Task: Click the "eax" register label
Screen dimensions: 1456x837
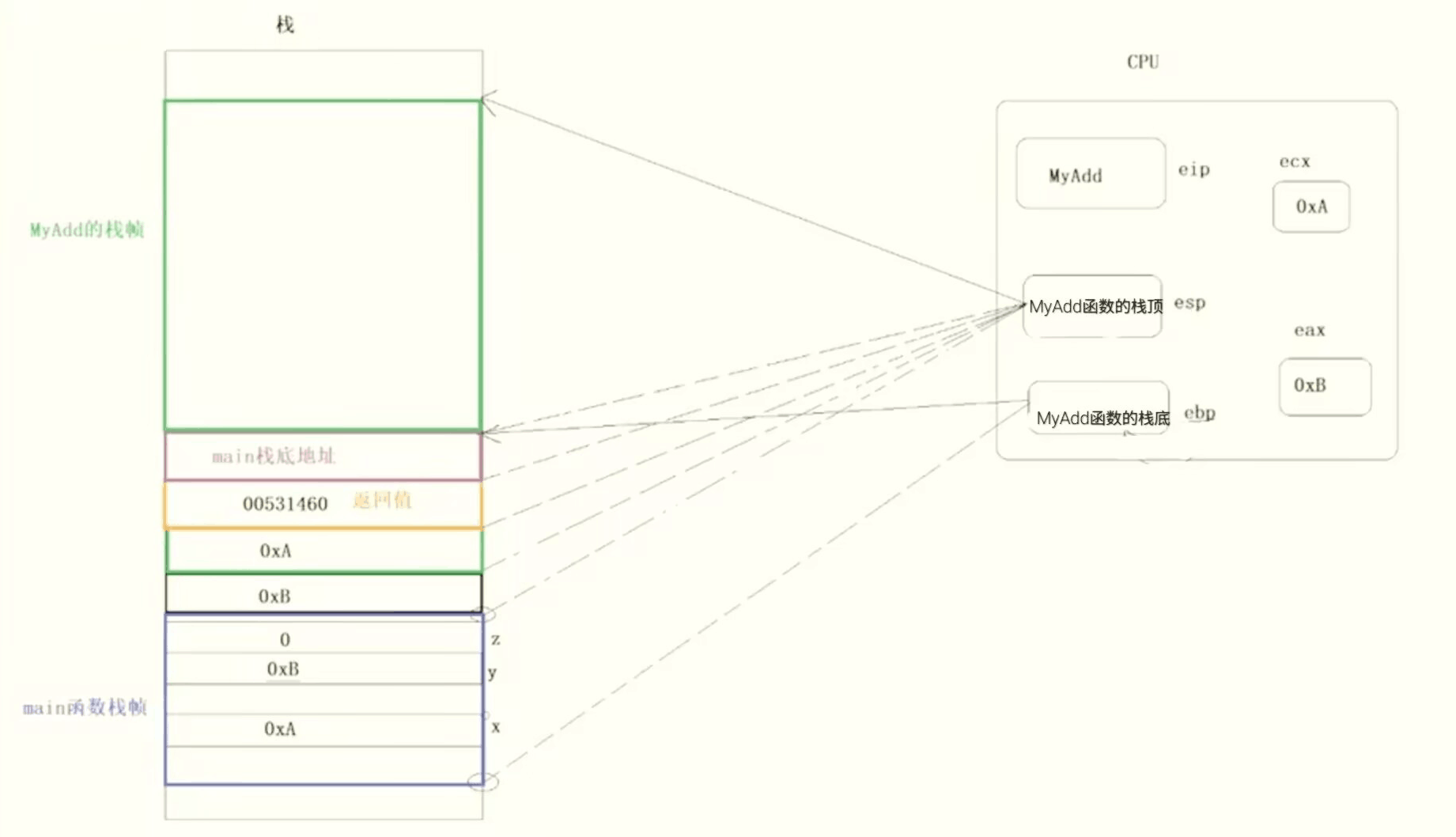Action: [x=1309, y=331]
